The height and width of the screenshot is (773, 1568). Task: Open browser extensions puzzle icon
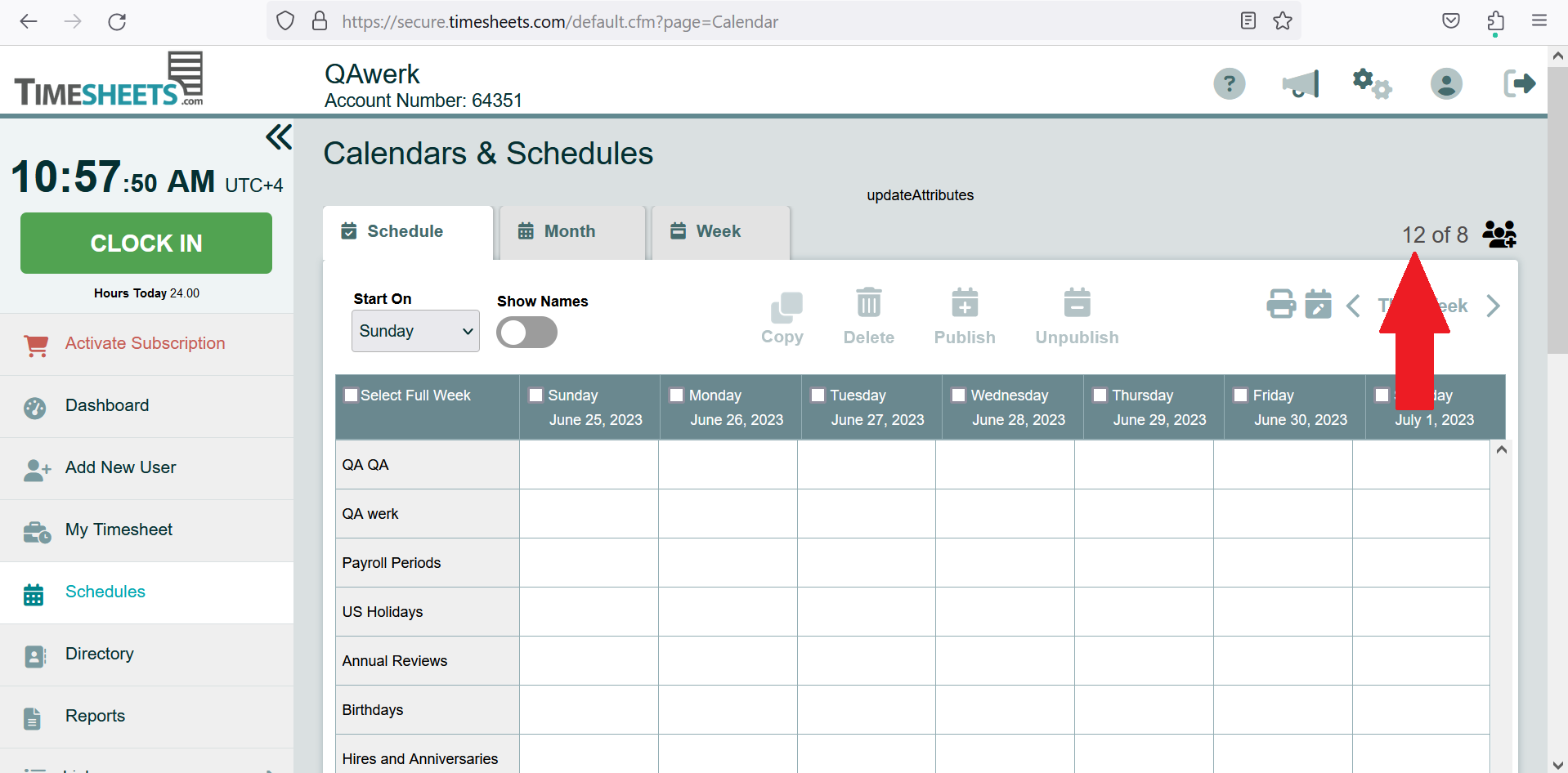(1495, 21)
